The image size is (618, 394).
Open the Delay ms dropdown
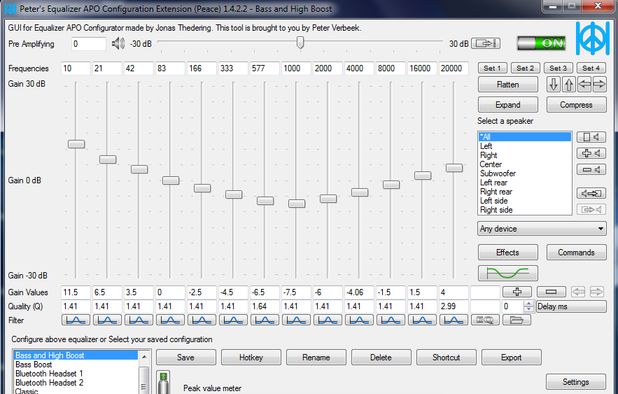[x=571, y=306]
